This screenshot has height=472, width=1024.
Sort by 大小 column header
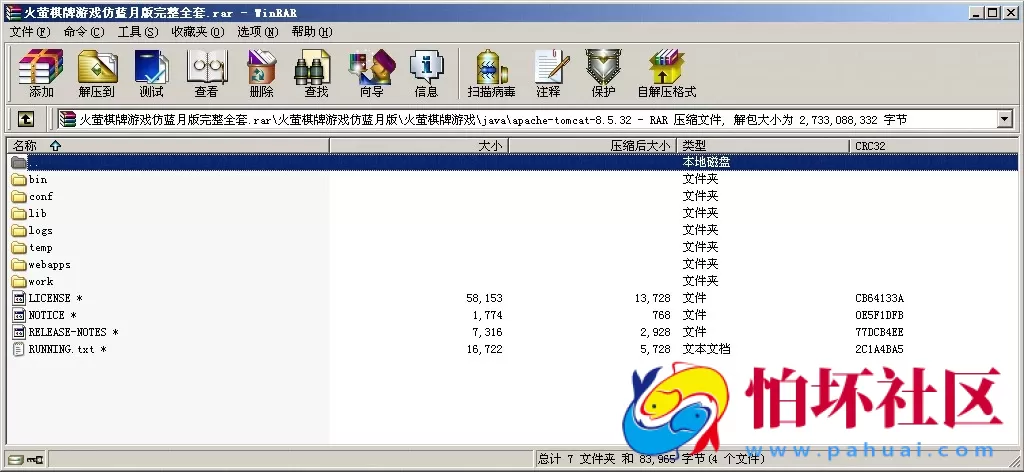click(x=419, y=146)
